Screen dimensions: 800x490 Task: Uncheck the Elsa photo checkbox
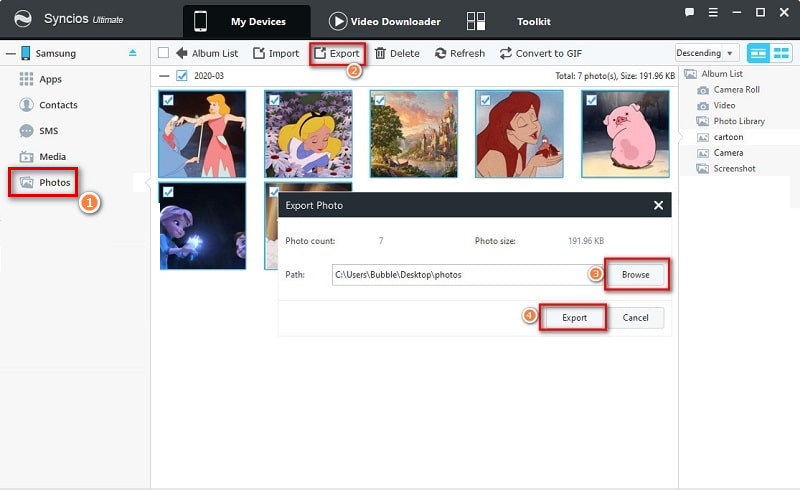(168, 192)
